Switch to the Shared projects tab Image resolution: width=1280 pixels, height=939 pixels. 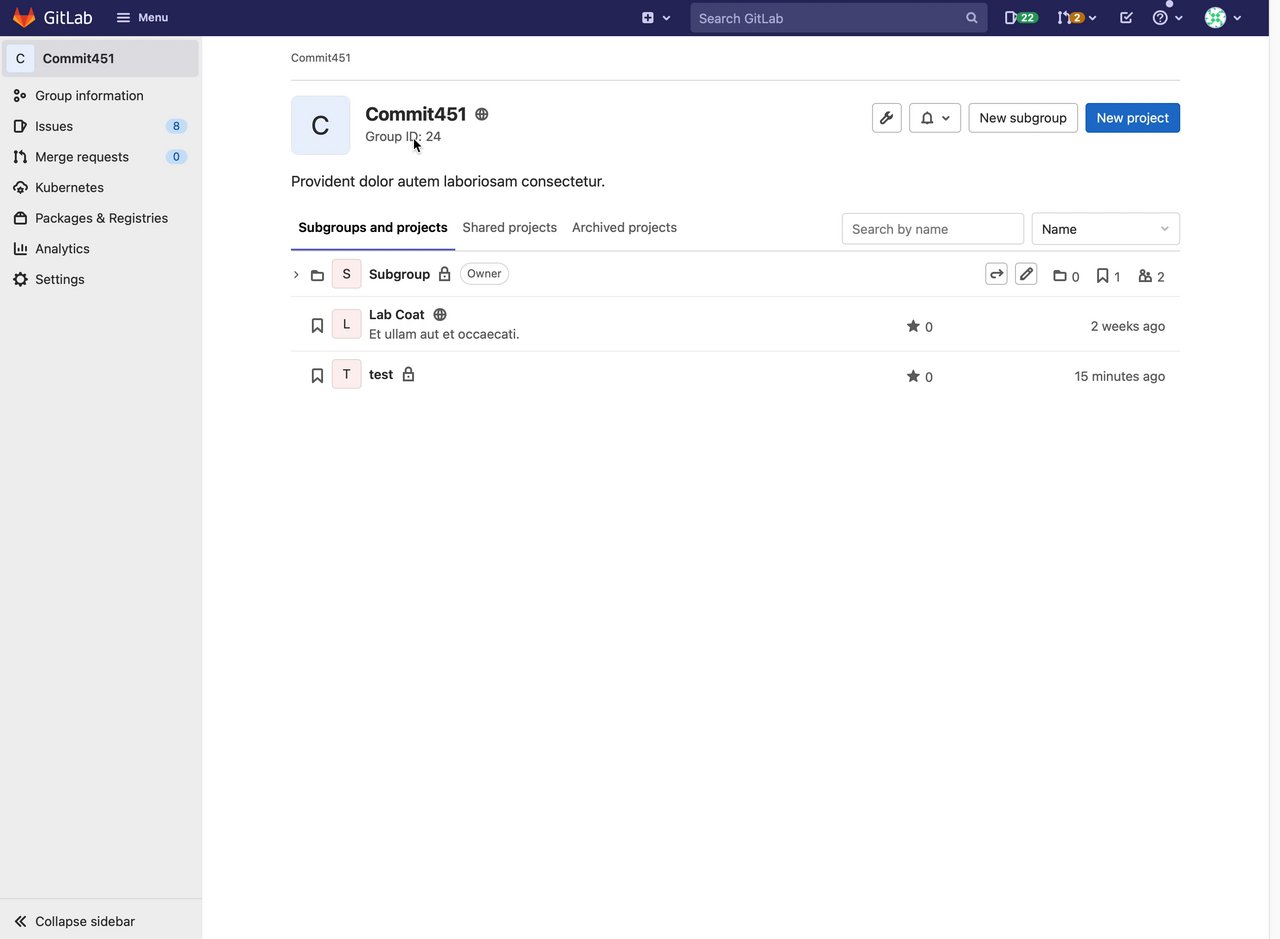510,228
